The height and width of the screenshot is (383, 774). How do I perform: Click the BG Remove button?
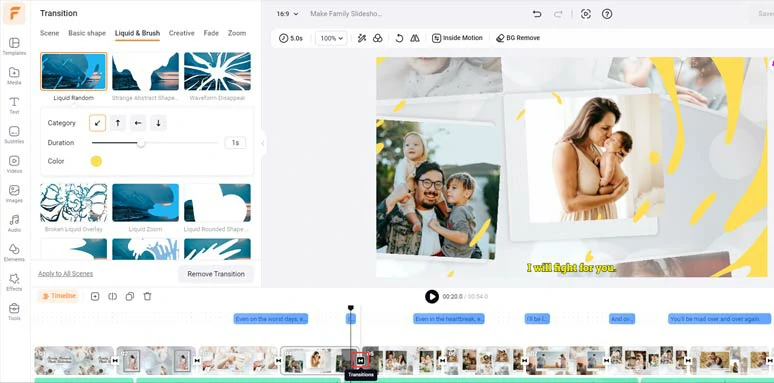518,38
